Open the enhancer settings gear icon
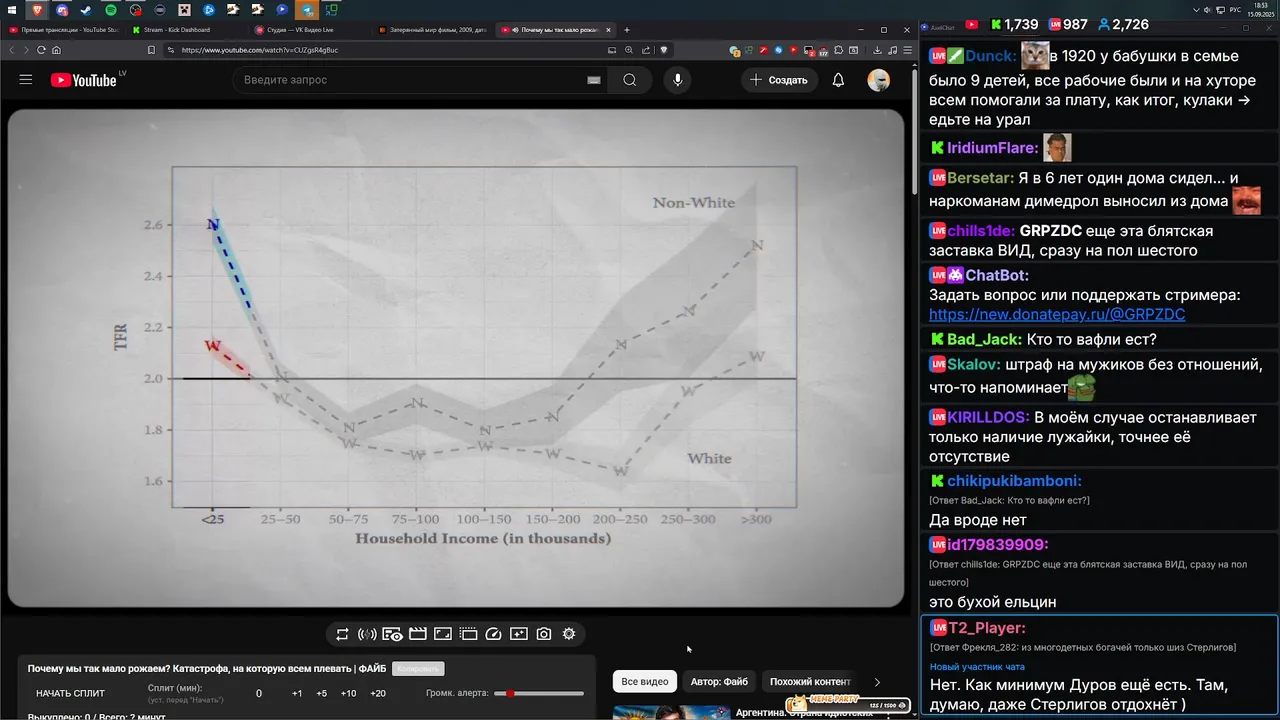Screen dimensions: 1280x720 coord(569,634)
